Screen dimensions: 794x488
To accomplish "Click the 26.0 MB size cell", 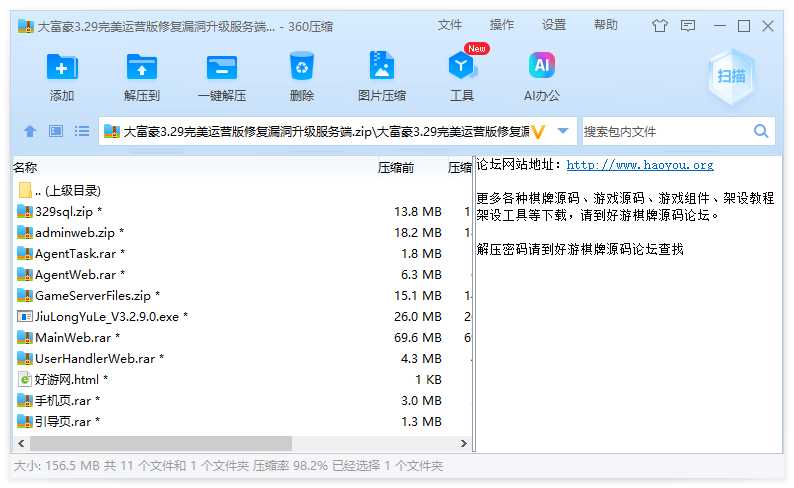I will click(x=418, y=317).
